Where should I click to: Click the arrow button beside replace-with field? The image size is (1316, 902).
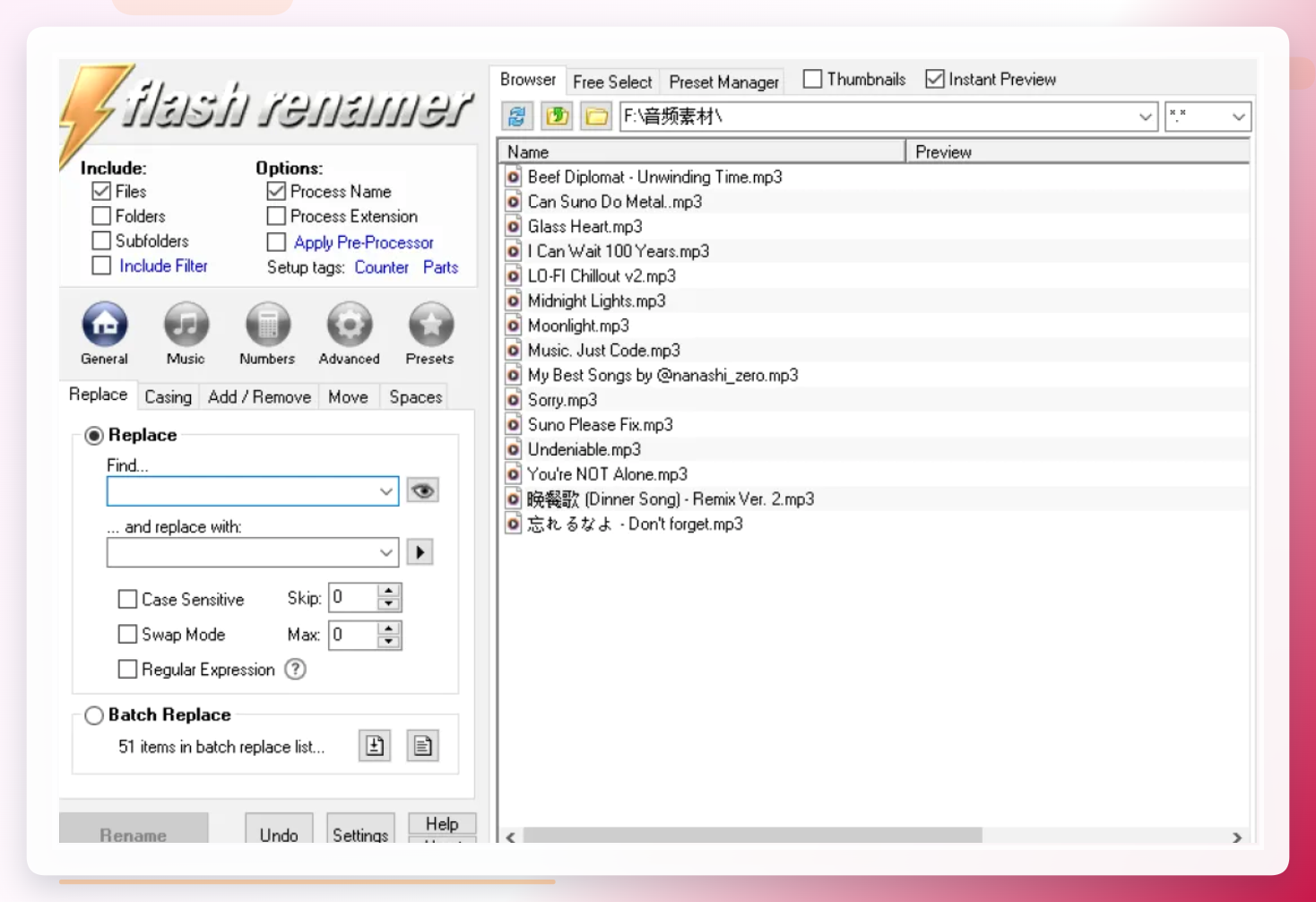[420, 551]
